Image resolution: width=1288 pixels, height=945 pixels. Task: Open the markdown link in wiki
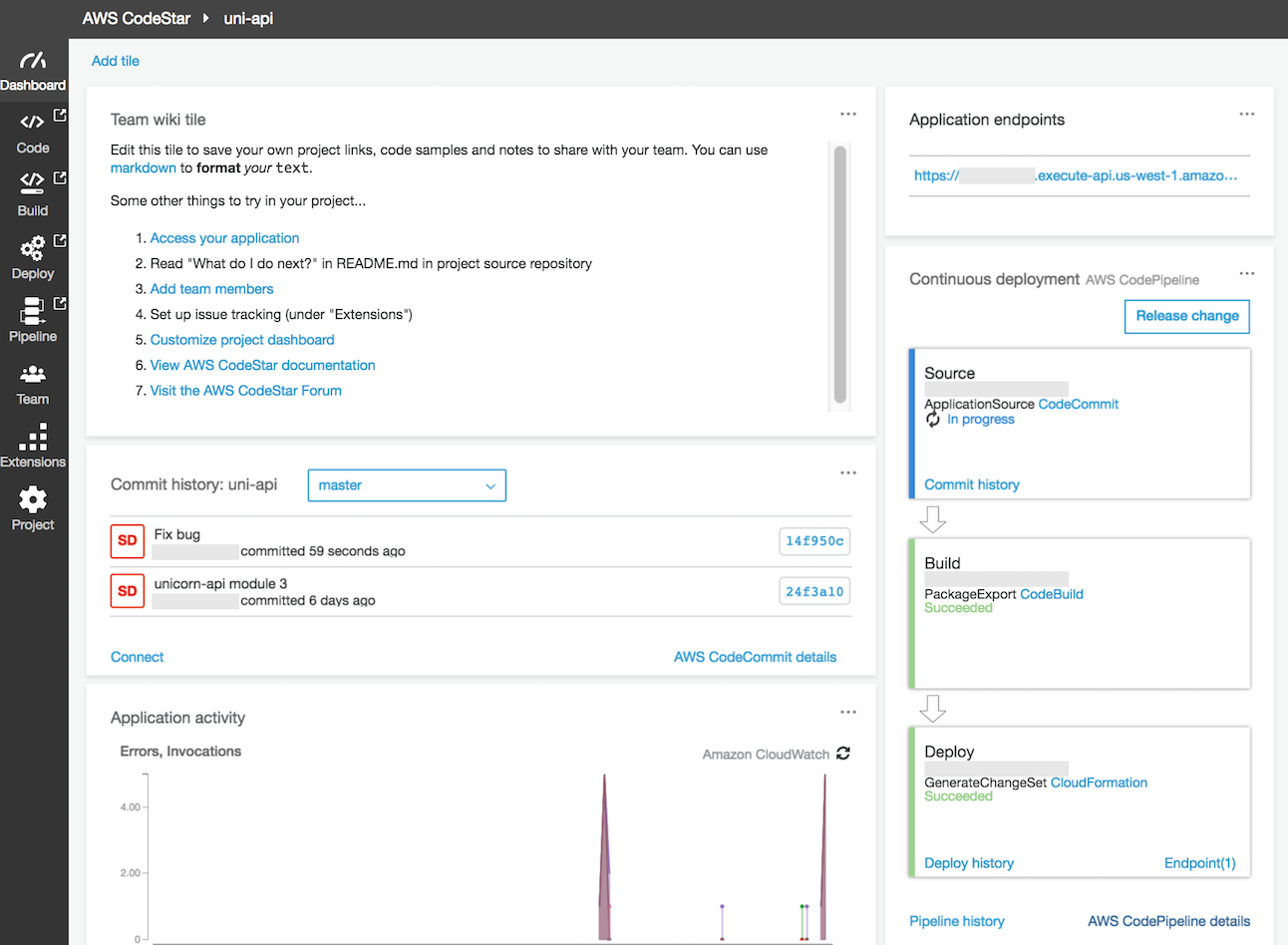[x=143, y=168]
